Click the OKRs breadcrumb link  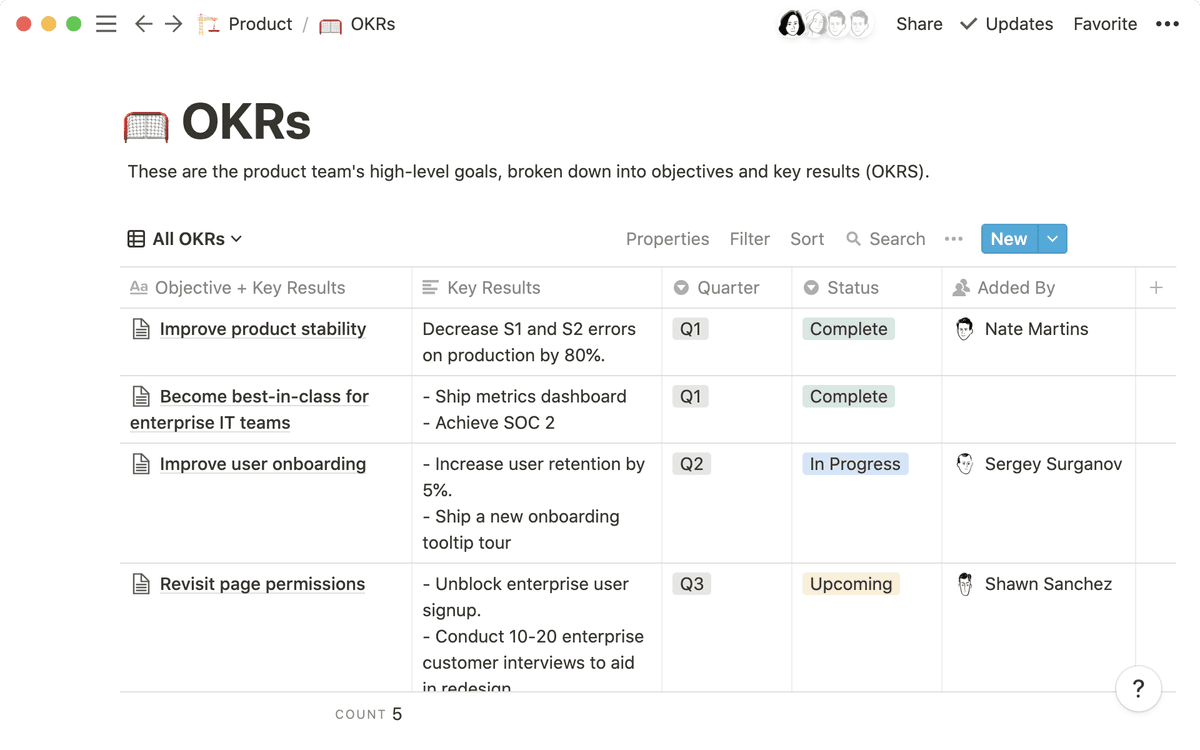[373, 24]
